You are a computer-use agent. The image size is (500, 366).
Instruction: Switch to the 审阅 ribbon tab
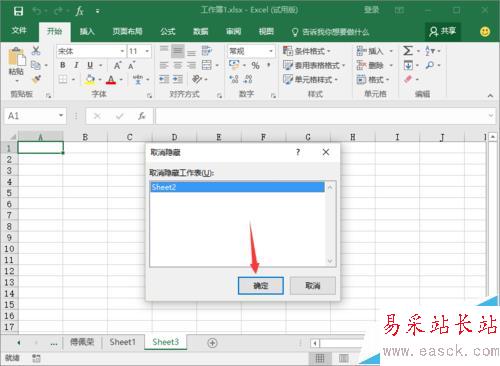(x=233, y=32)
